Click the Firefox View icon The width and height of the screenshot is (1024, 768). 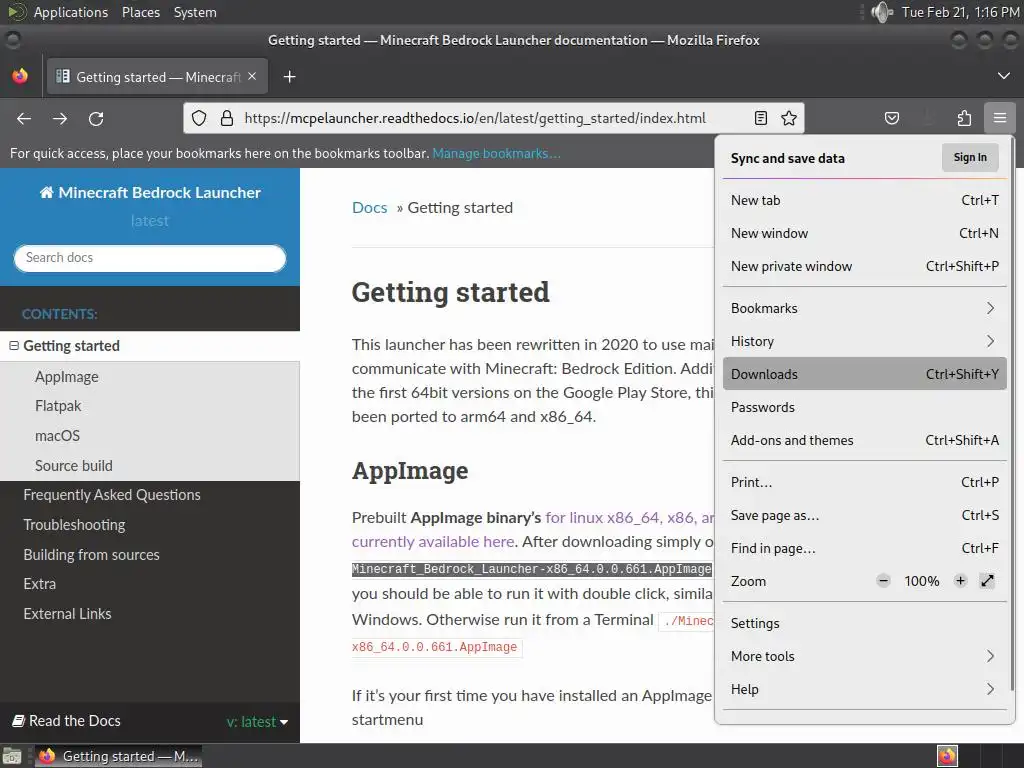(x=20, y=76)
